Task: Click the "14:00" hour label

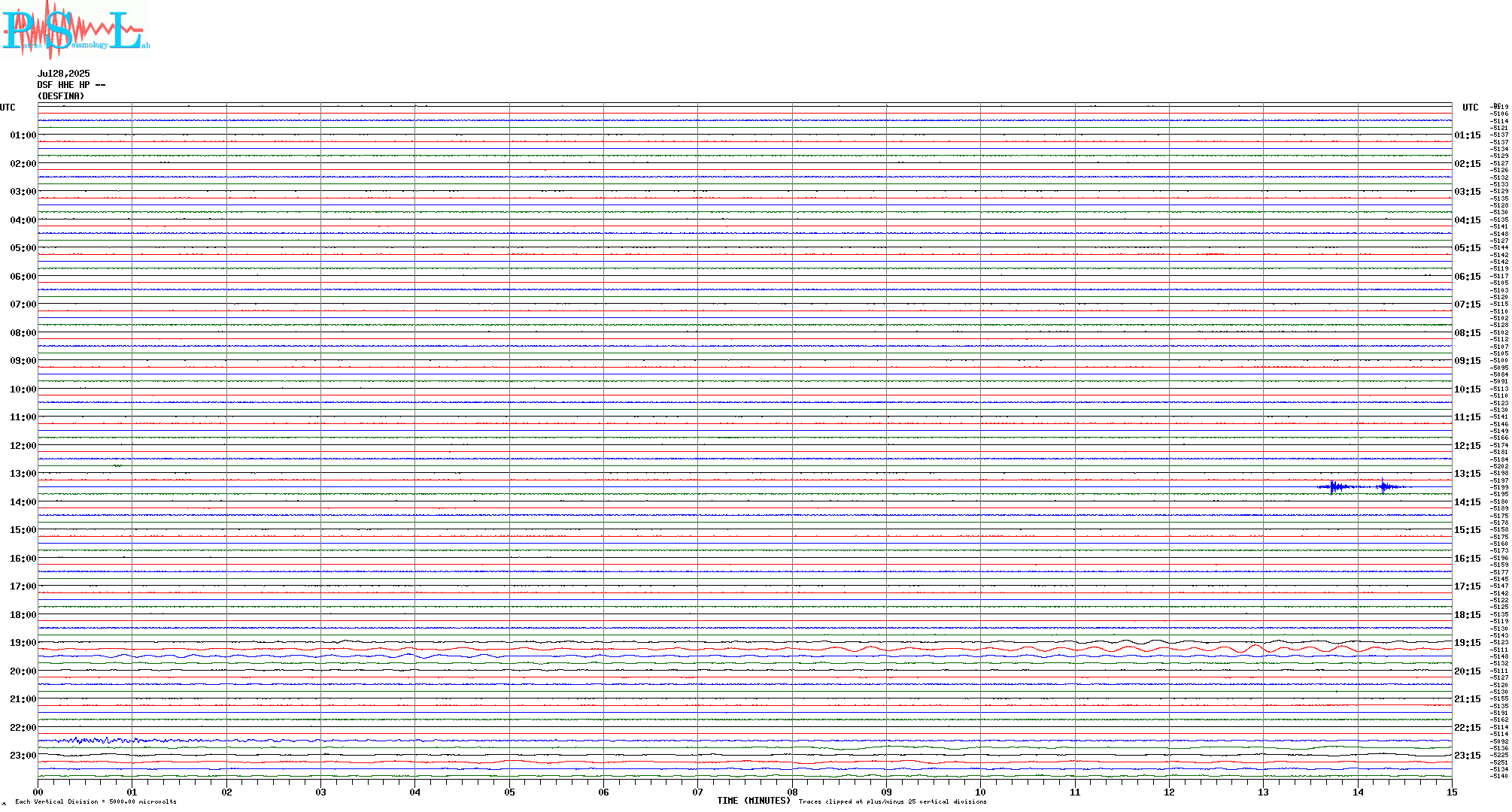Action: tap(23, 502)
